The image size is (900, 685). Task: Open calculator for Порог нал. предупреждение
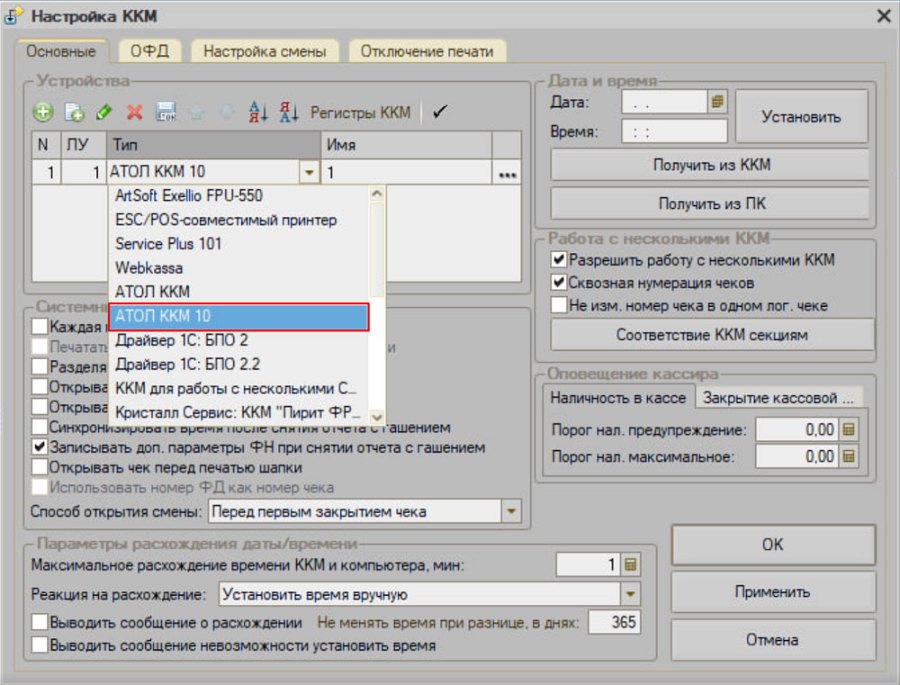click(x=849, y=429)
